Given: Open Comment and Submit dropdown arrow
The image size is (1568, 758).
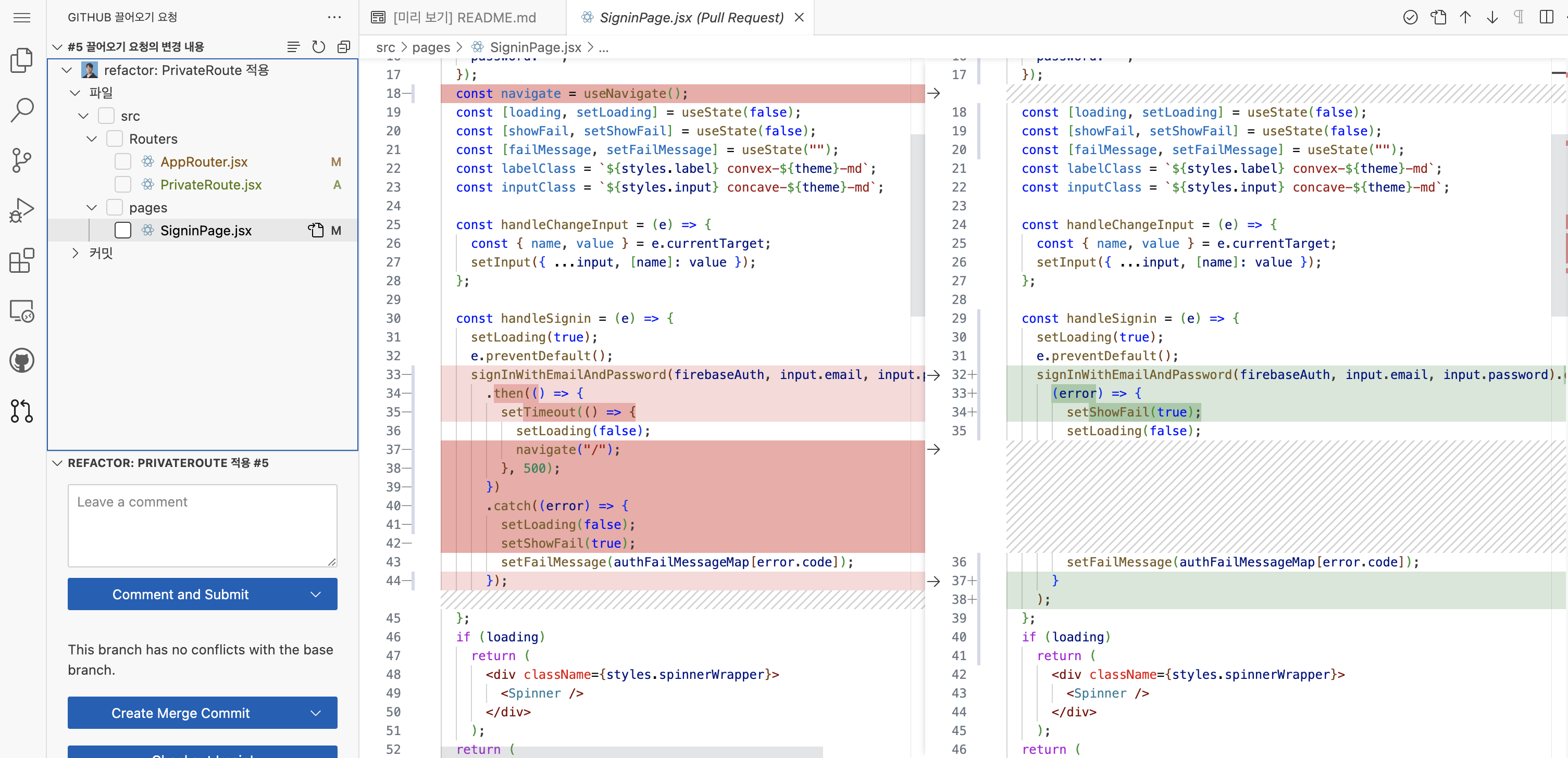Looking at the screenshot, I should click(315, 595).
